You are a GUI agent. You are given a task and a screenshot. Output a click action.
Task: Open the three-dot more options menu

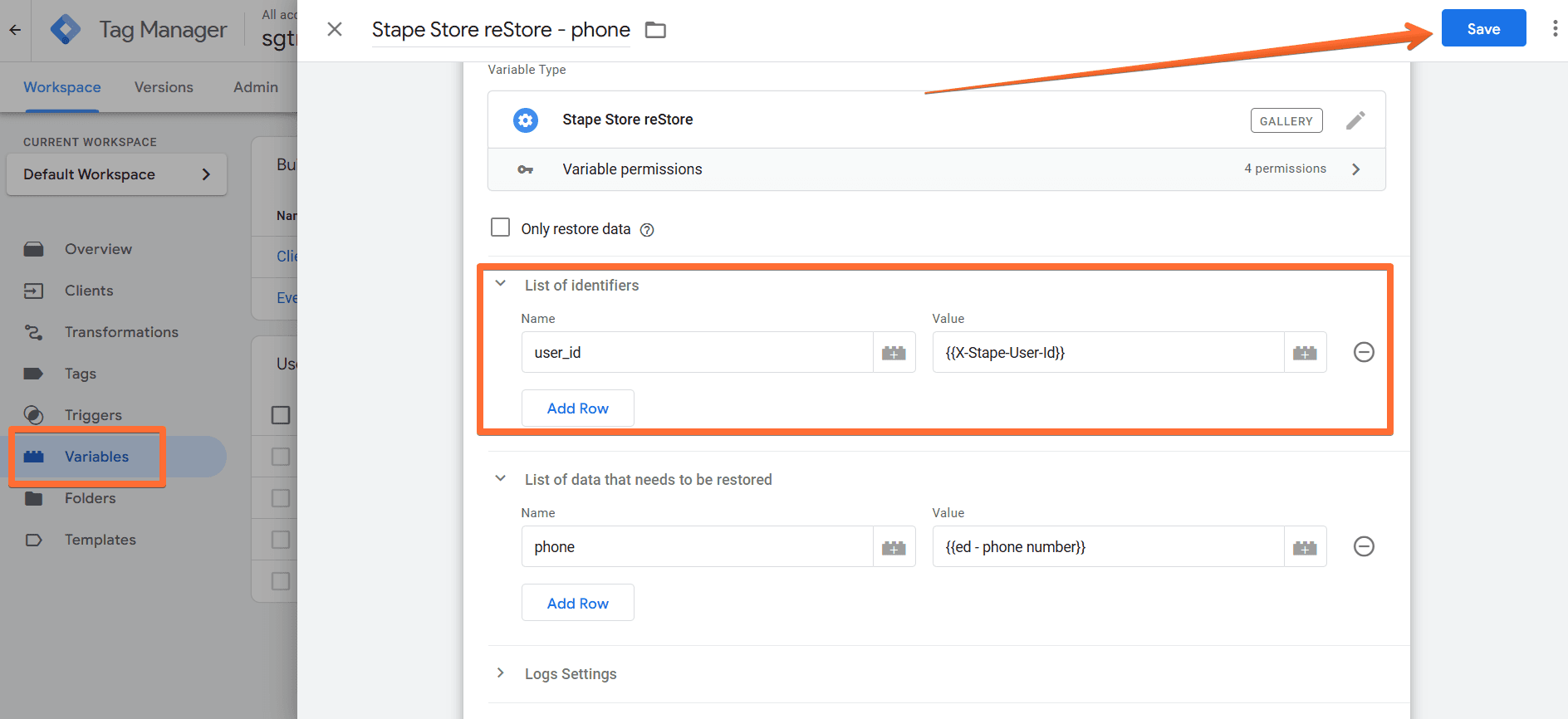(x=1555, y=29)
